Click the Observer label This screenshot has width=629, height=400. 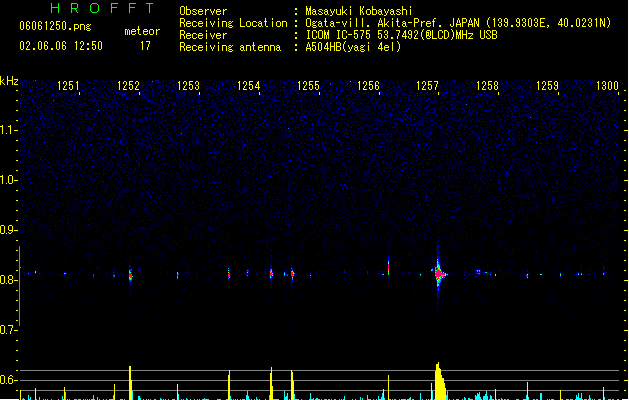point(203,11)
